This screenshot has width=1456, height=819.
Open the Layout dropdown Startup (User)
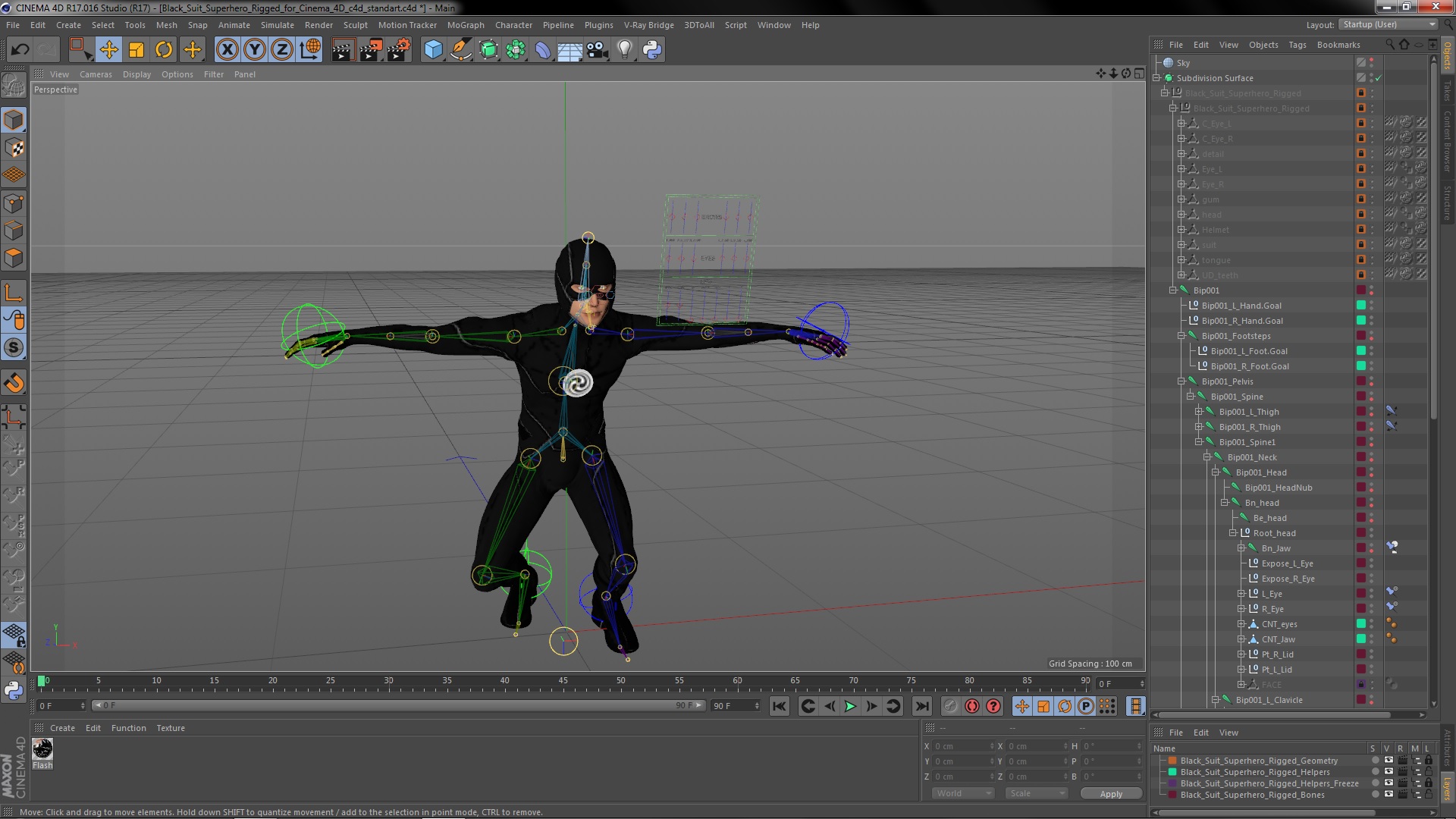pyautogui.click(x=1387, y=24)
